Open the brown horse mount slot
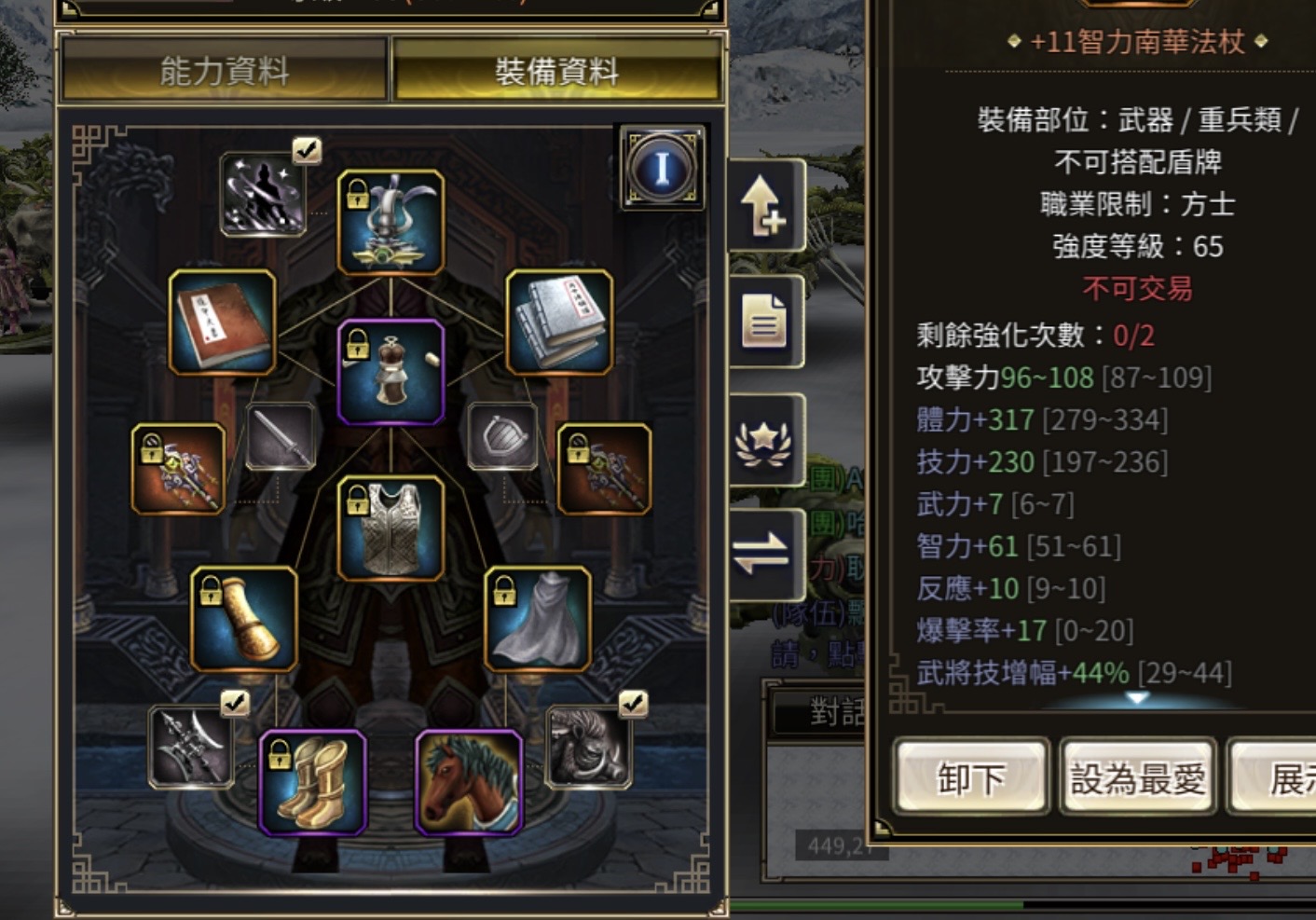 point(469,783)
